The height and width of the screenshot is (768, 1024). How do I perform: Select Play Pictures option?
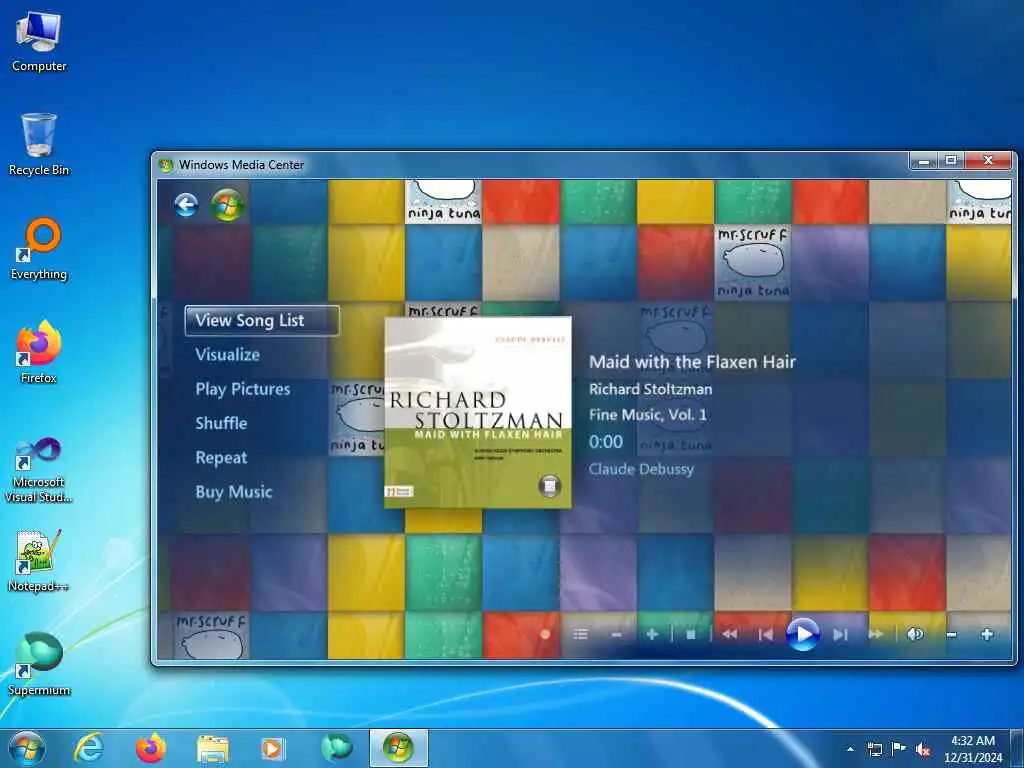tap(242, 389)
